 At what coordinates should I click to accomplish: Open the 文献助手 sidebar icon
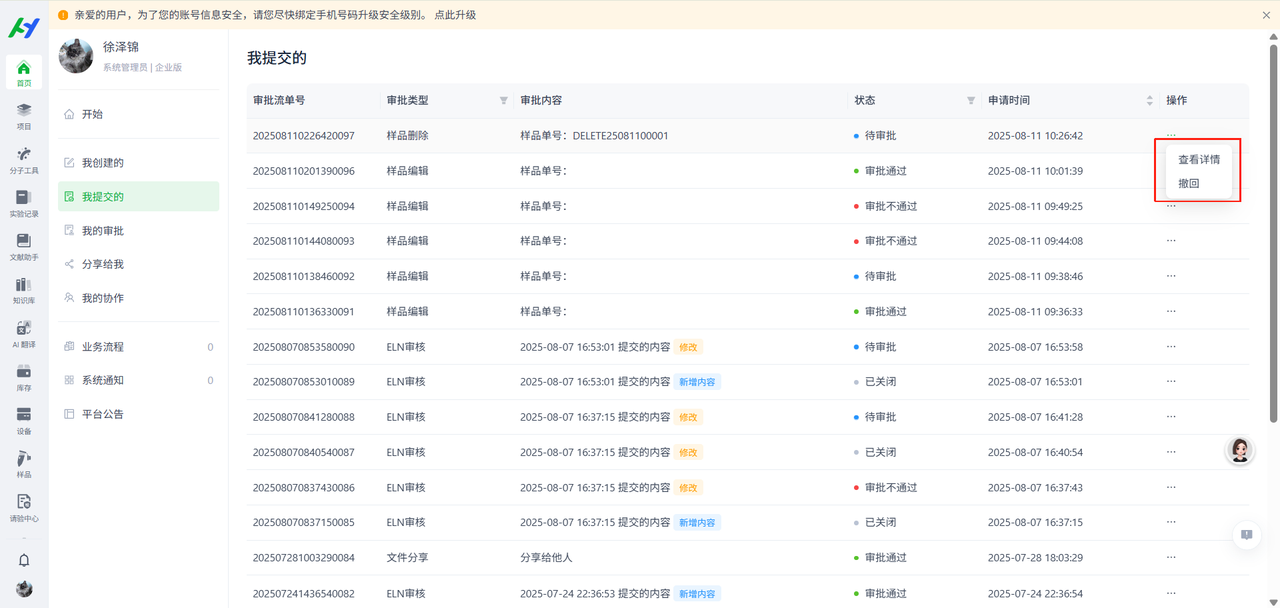pyautogui.click(x=24, y=246)
